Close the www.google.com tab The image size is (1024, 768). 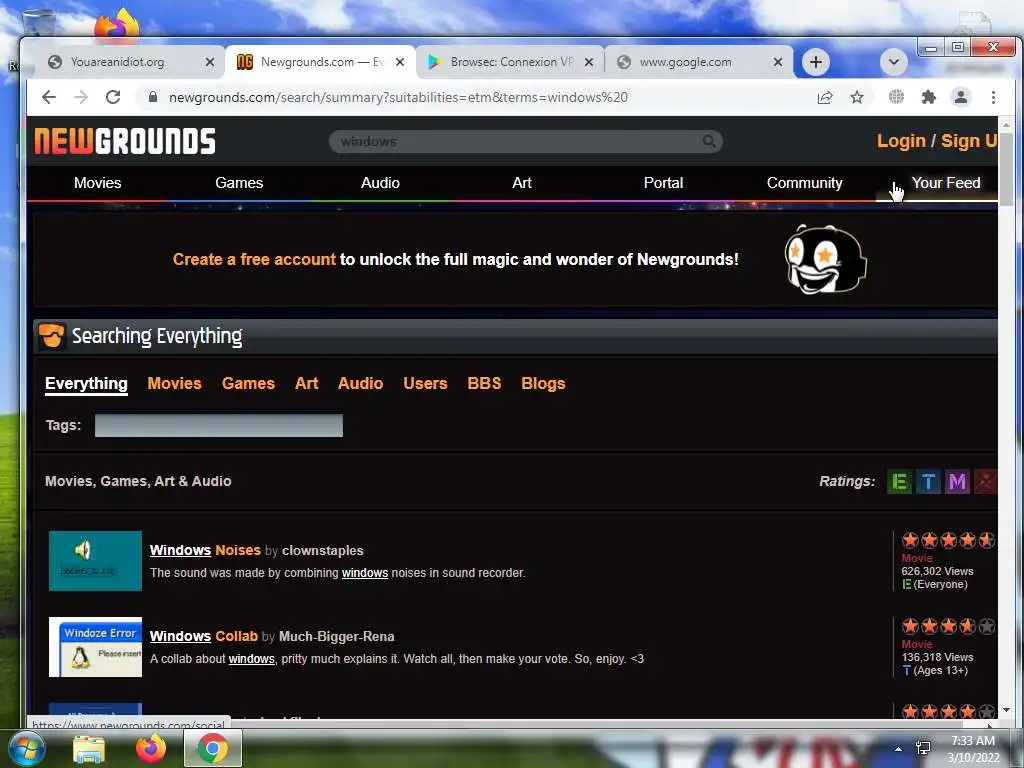(x=778, y=62)
